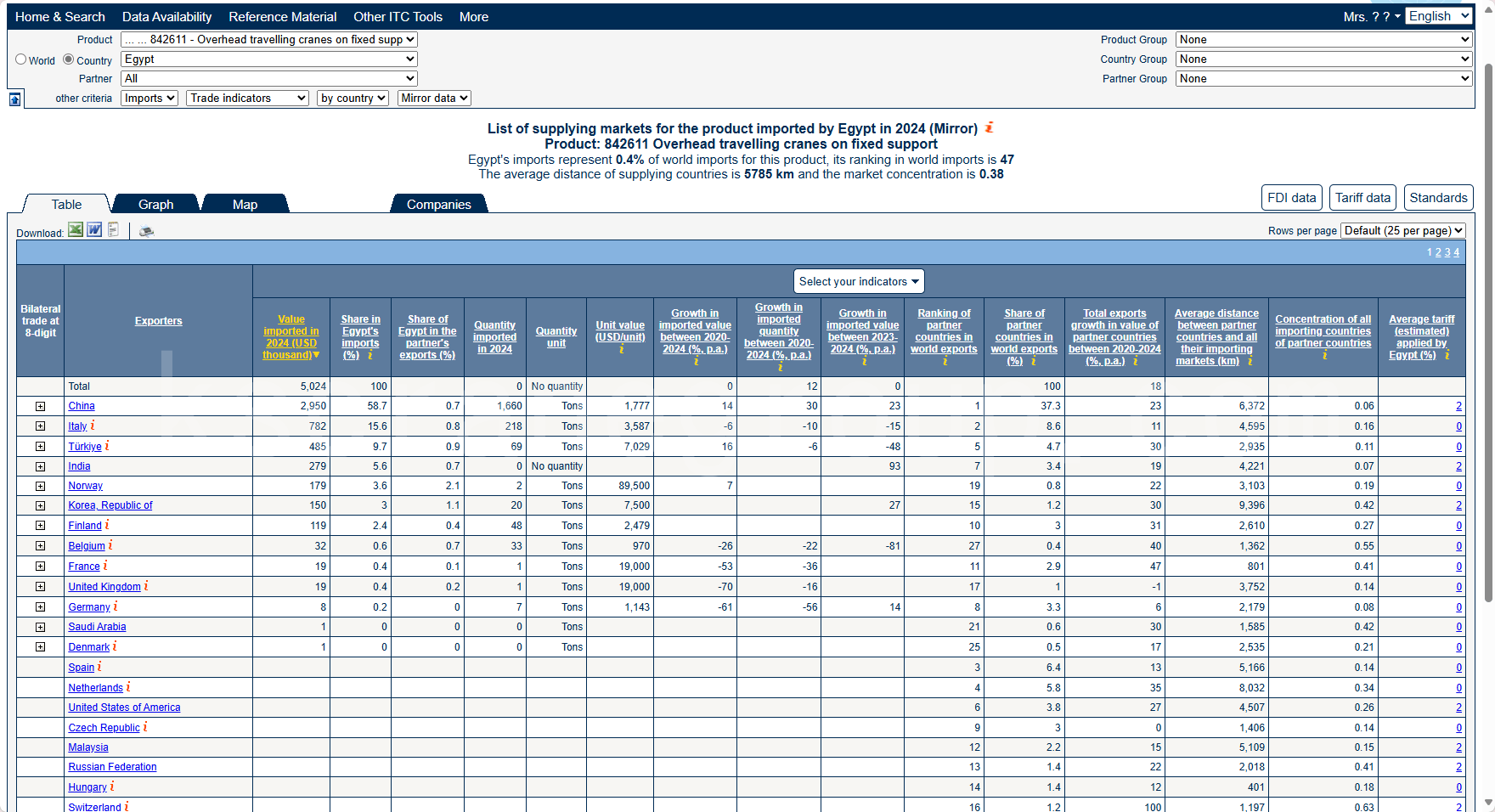Click the info icon next to Belgium
This screenshot has width=1495, height=812.
point(110,545)
